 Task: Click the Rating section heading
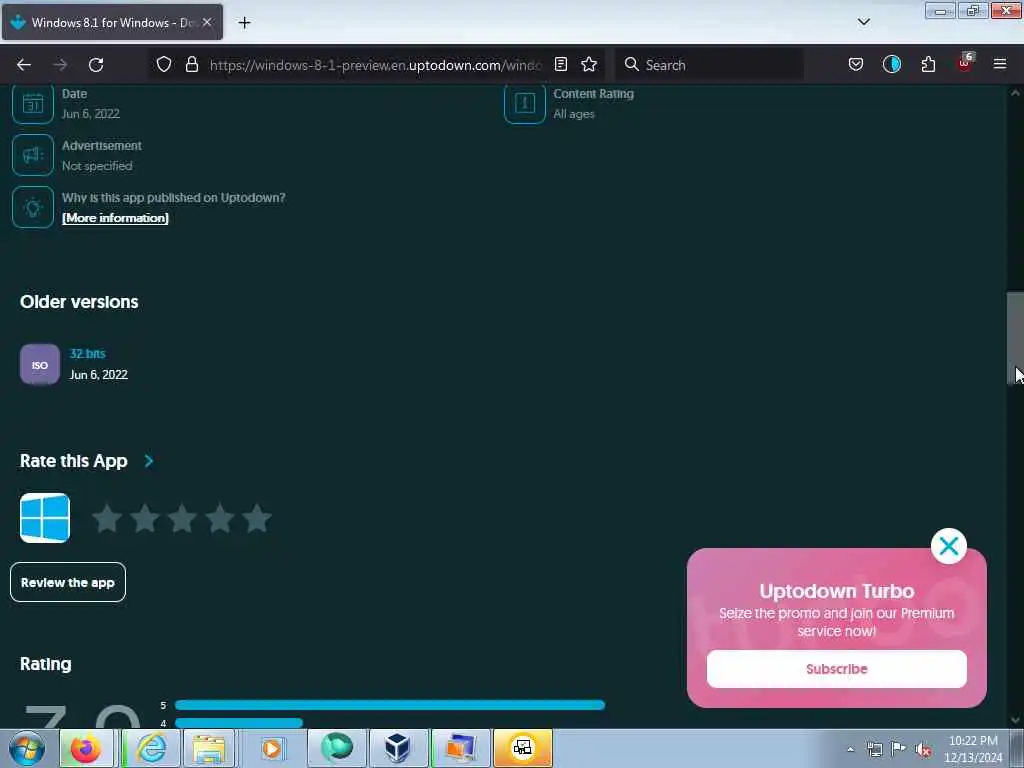pos(46,664)
